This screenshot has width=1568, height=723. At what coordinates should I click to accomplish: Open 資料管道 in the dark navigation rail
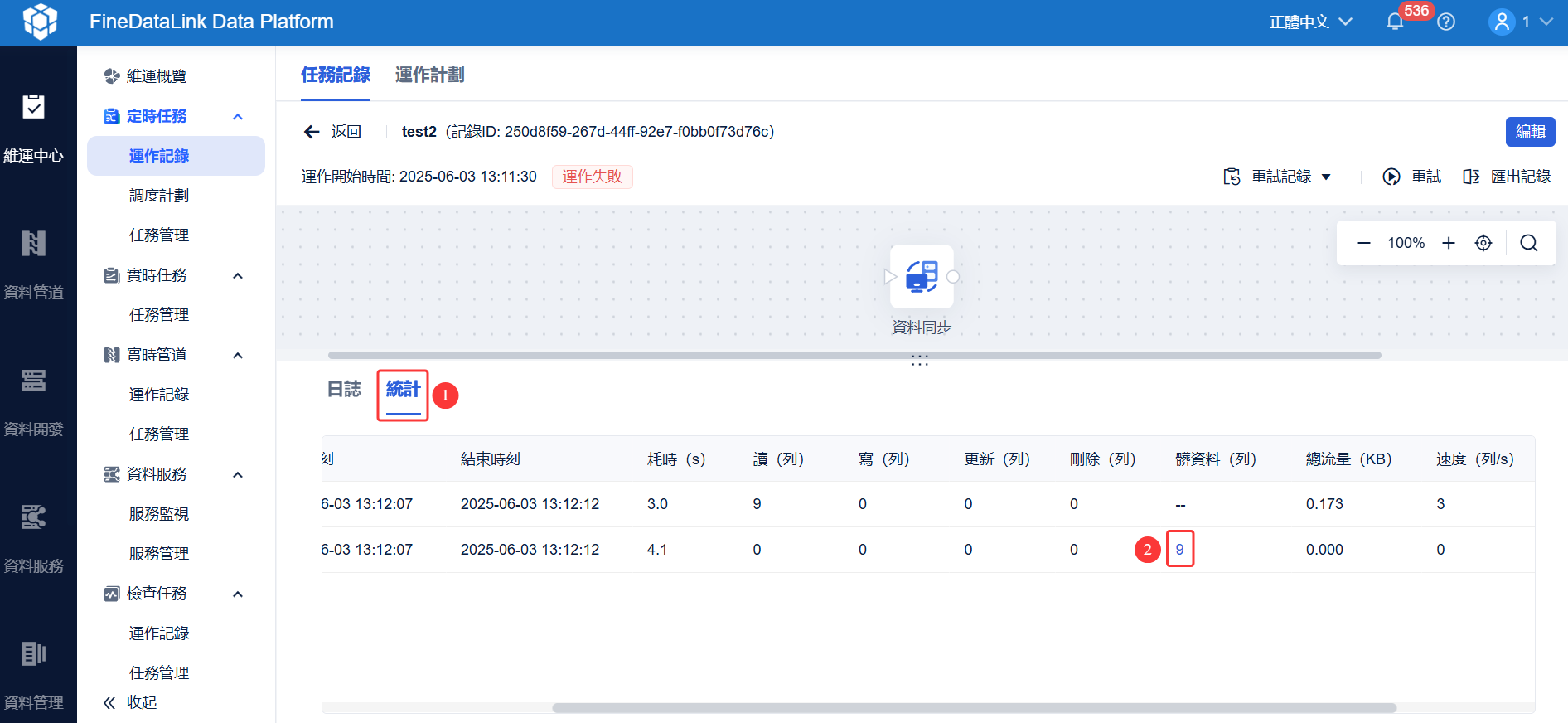click(33, 264)
